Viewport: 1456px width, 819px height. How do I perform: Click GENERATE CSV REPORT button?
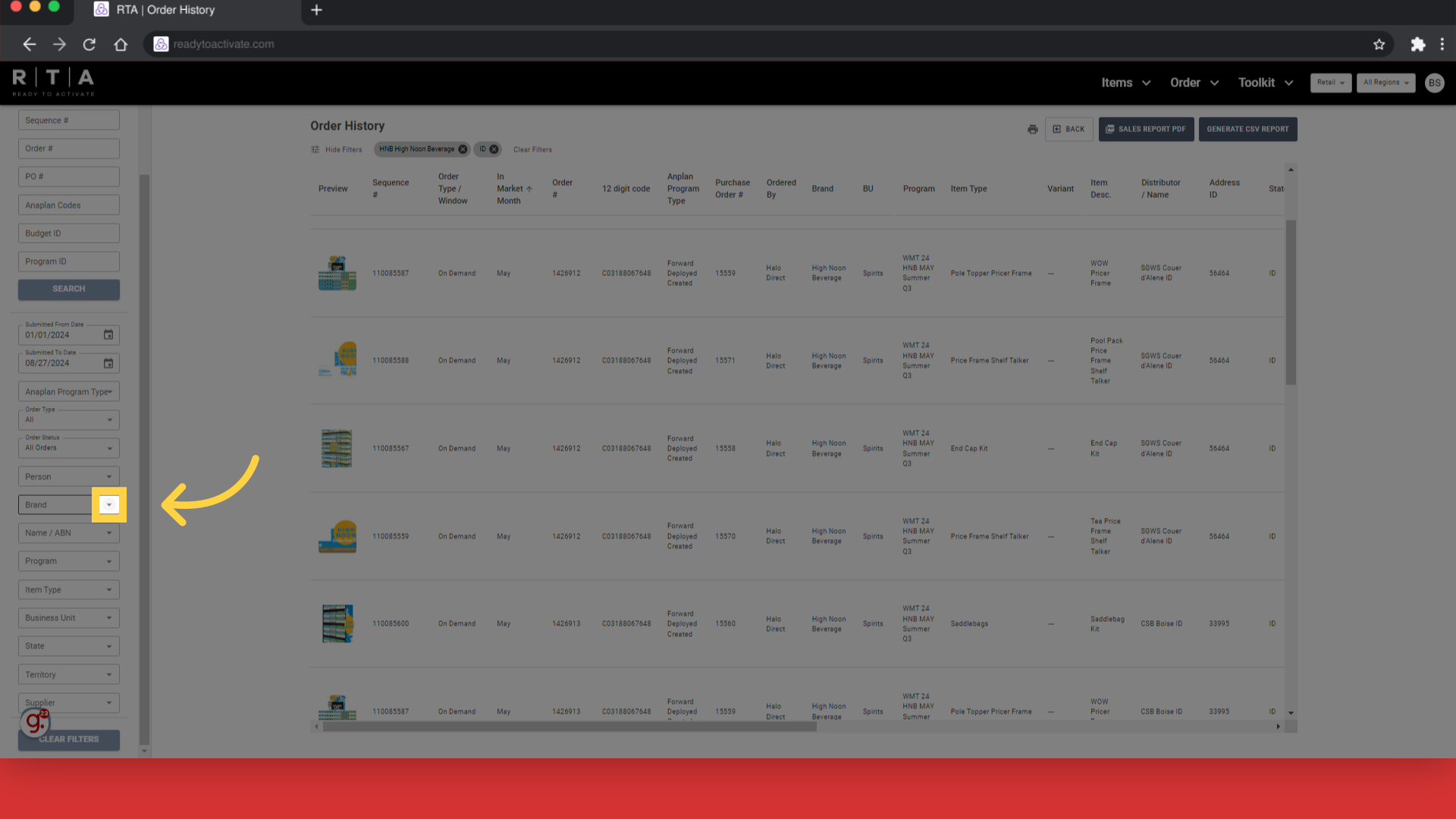pos(1247,129)
